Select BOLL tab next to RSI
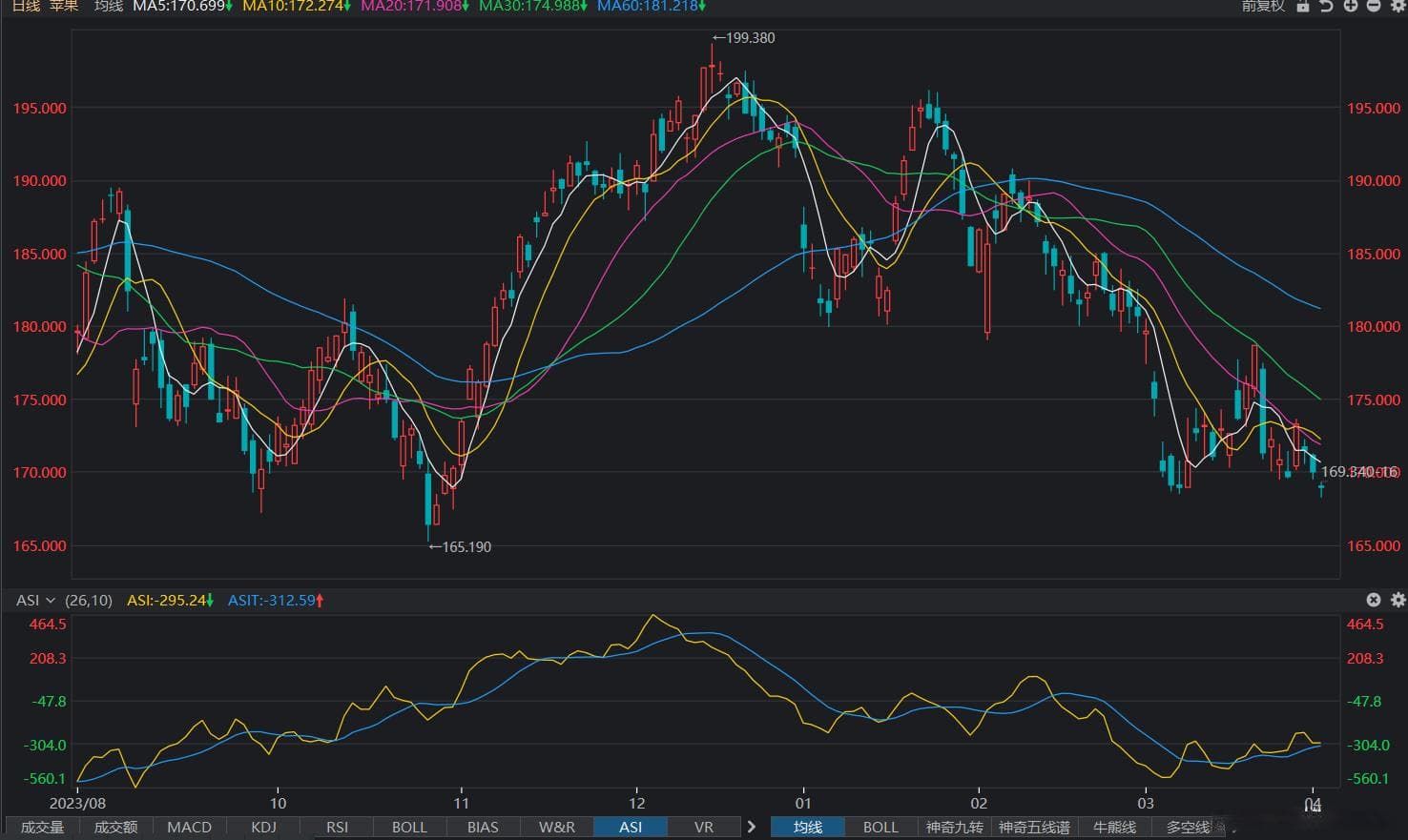The height and width of the screenshot is (840, 1408). click(x=409, y=827)
